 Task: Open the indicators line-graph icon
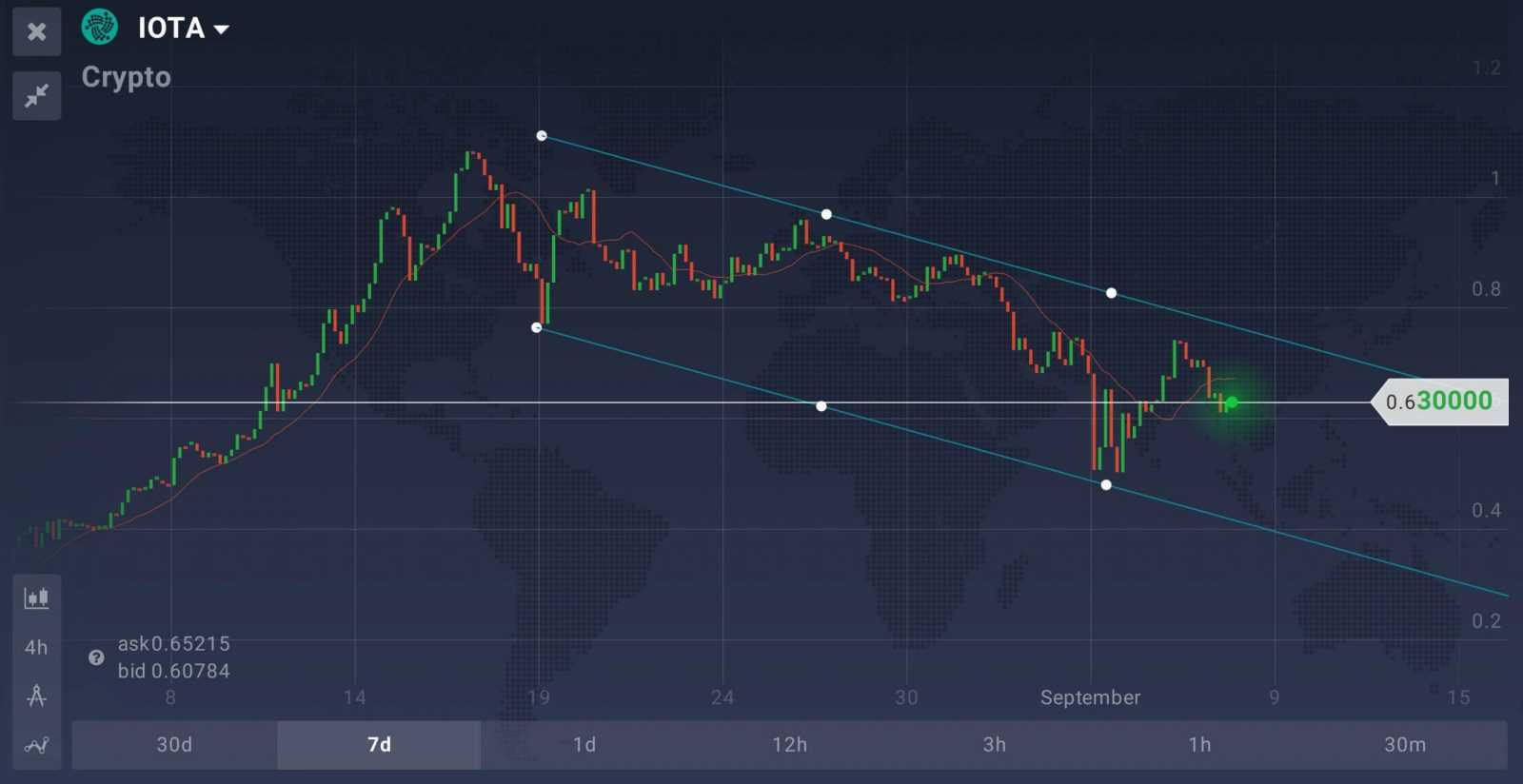click(36, 745)
